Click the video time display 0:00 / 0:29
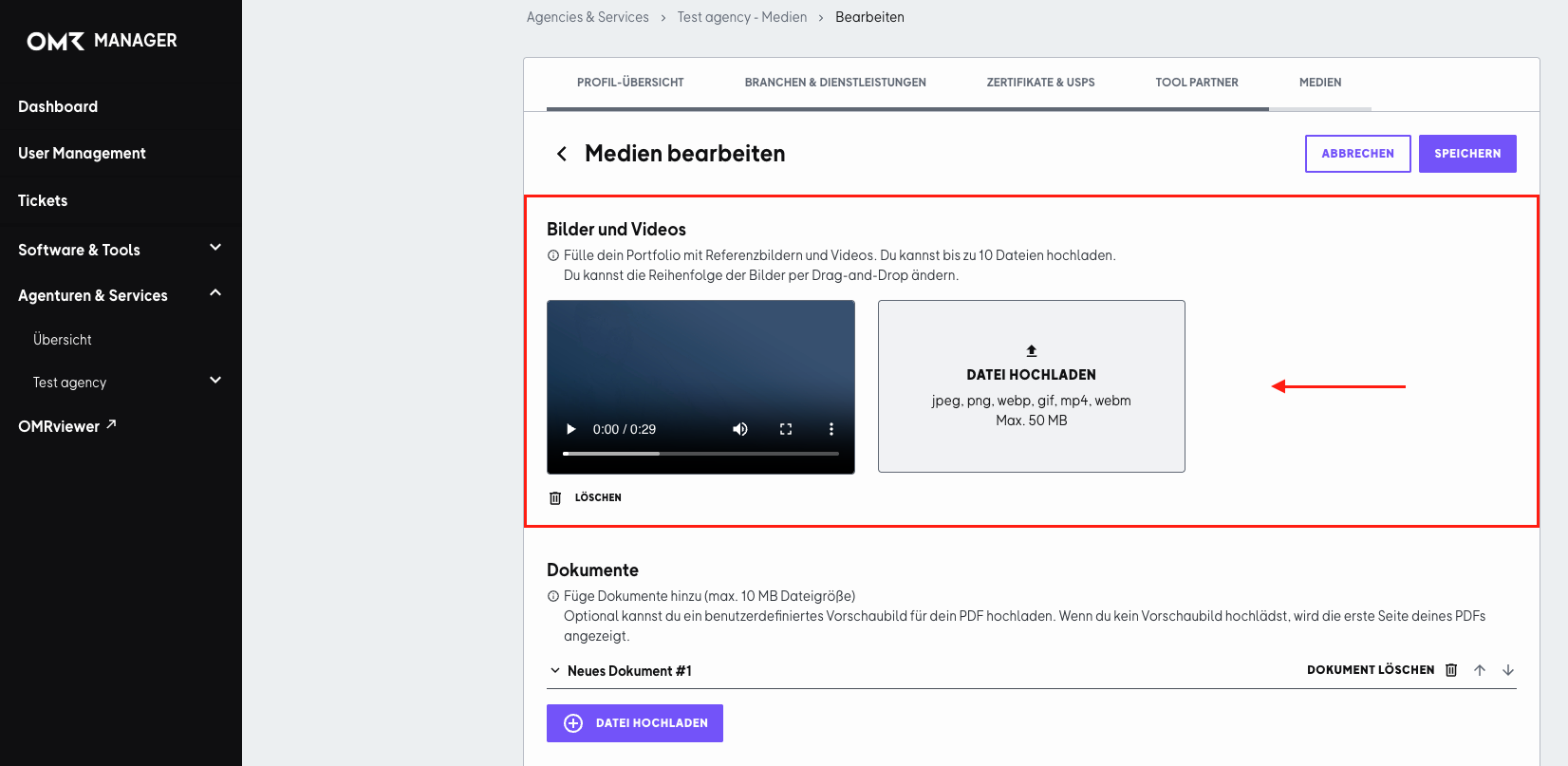 point(625,429)
